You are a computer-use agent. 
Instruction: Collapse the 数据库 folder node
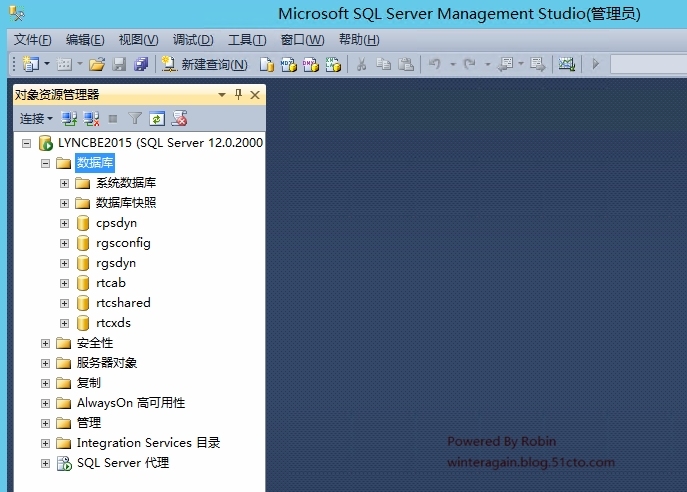[x=45, y=163]
